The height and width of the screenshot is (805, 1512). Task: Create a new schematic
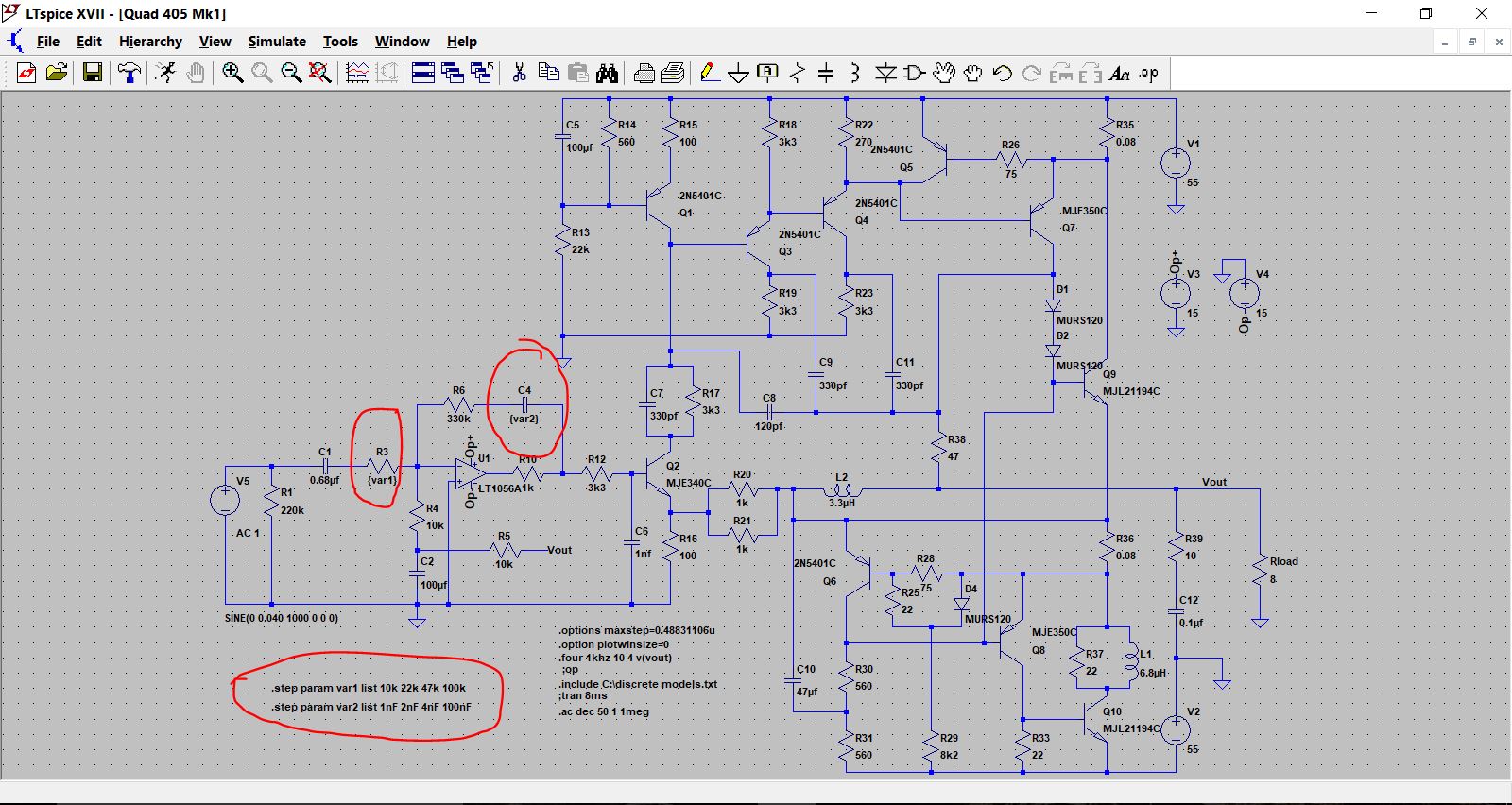[26, 73]
